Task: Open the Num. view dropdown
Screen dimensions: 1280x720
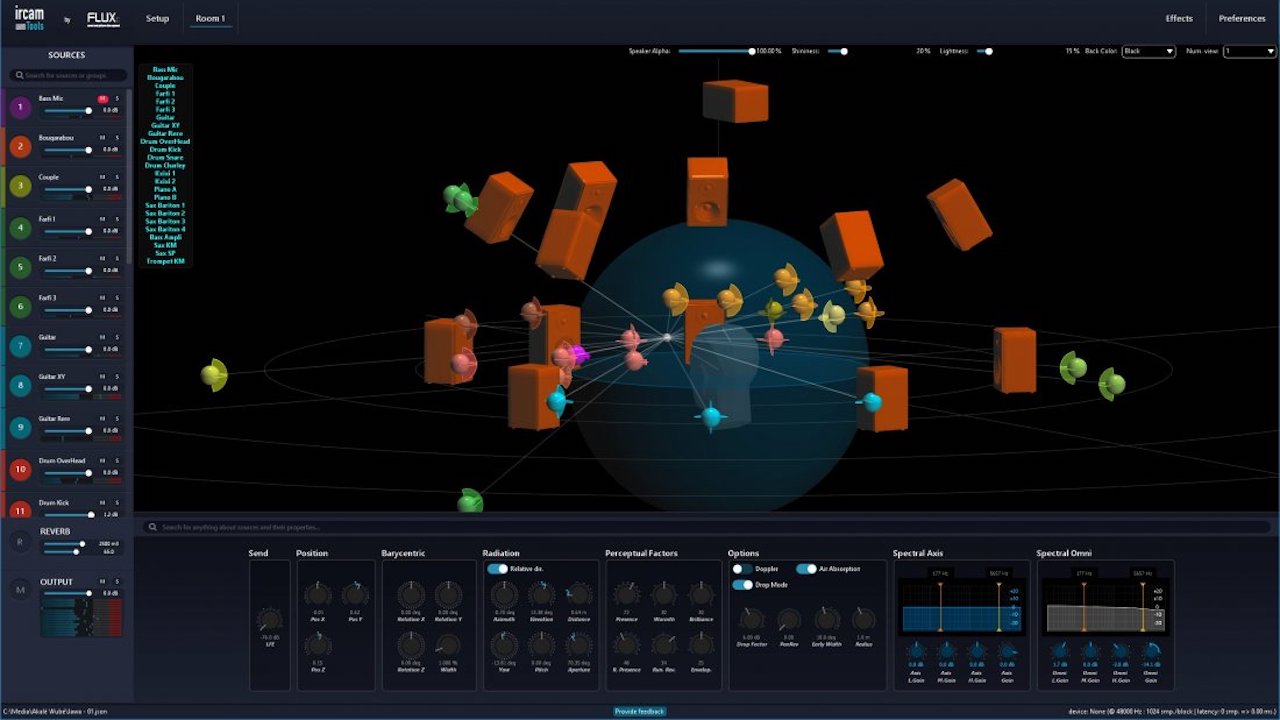Action: pyautogui.click(x=1250, y=51)
